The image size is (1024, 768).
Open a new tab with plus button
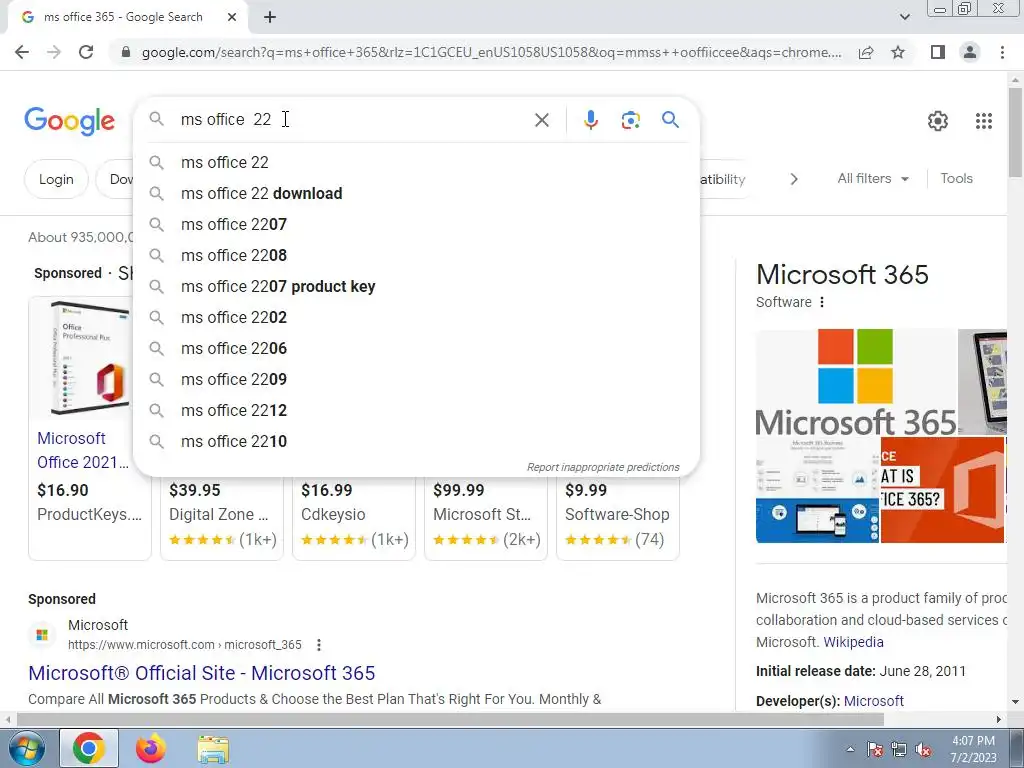click(x=270, y=18)
